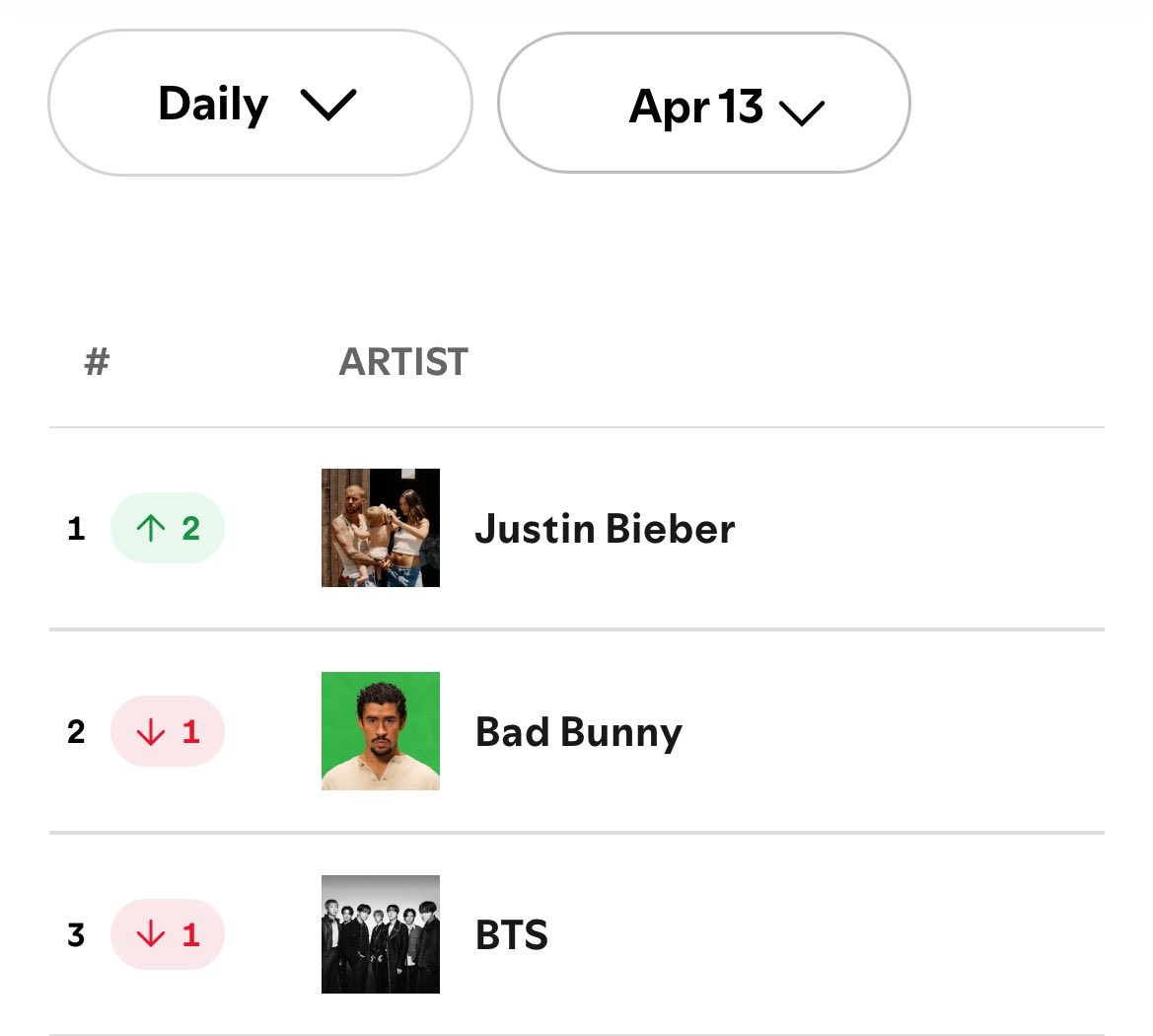Click the green number 2 in Justin Bieber's badge
Screen dimensions: 1153x1036
click(190, 529)
